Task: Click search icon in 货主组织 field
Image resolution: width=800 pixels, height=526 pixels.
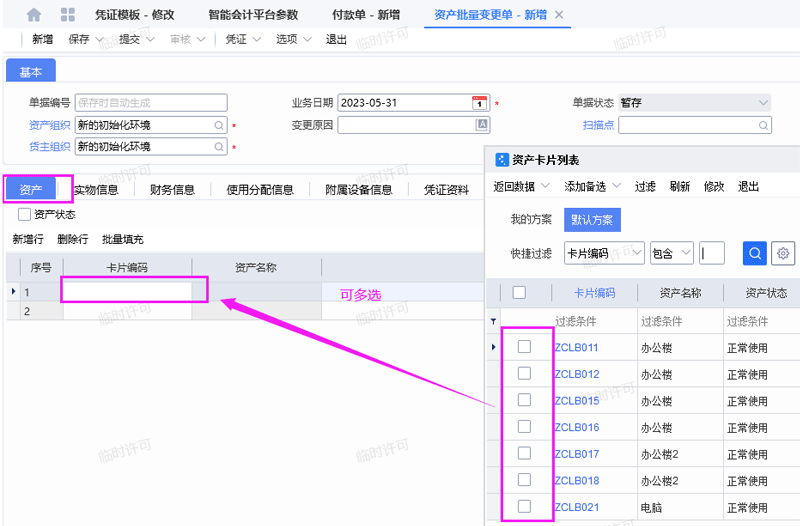Action: coord(219,147)
